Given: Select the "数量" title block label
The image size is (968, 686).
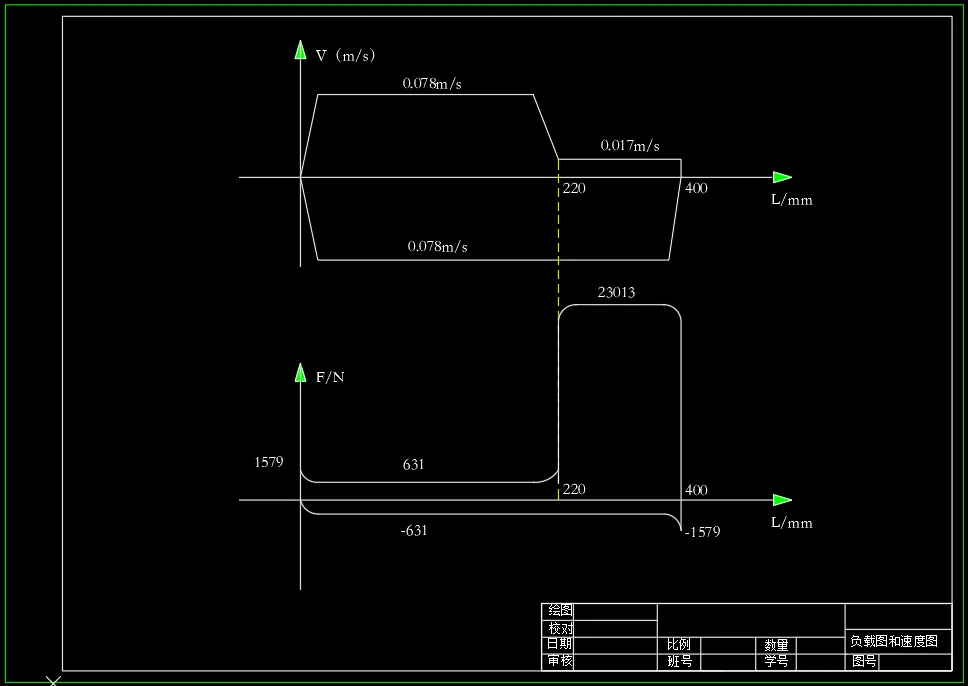Looking at the screenshot, I should pyautogui.click(x=776, y=645).
